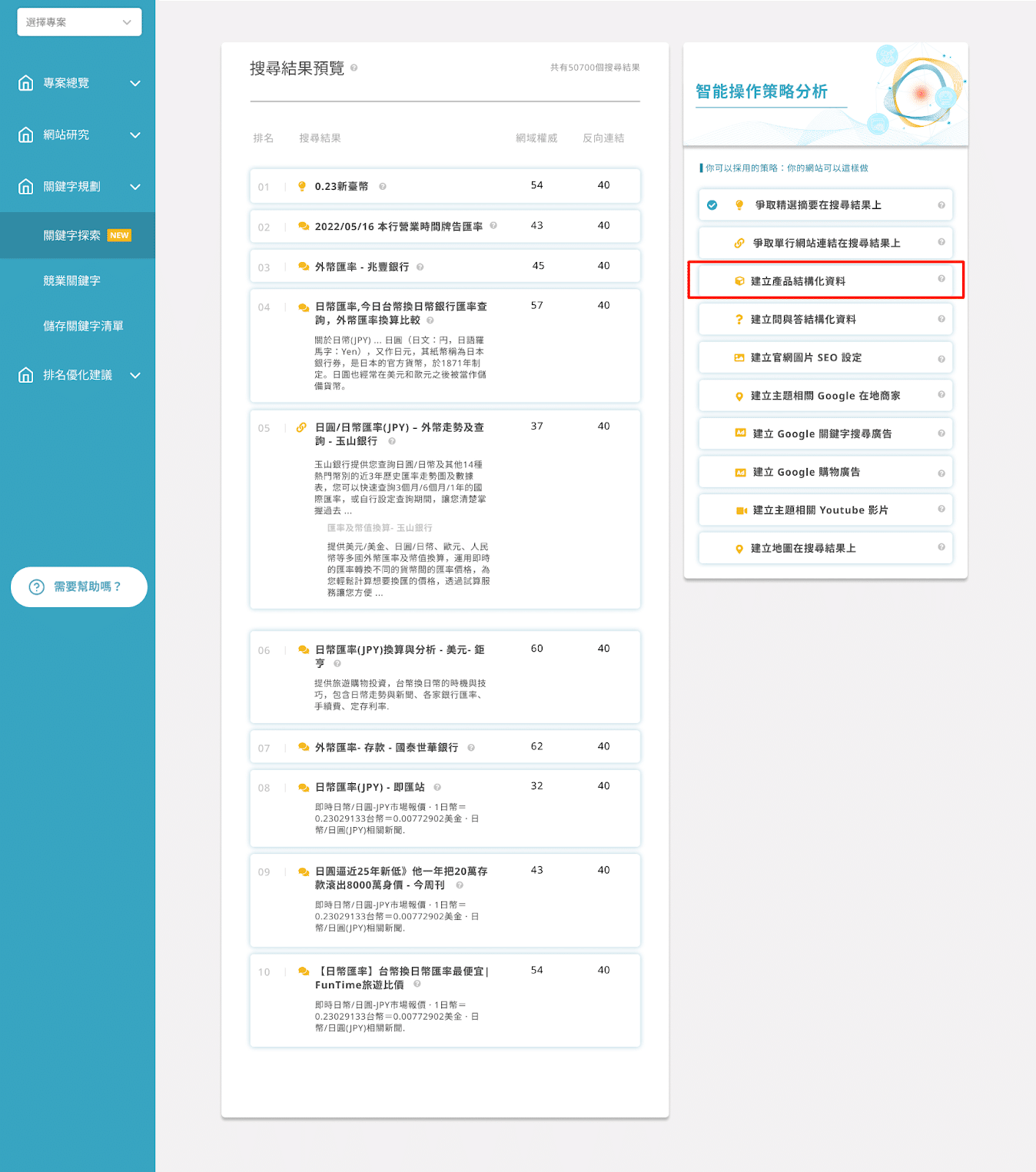Toggle checkmark on 爭取精選摘要在搜尋結果上
Image resolution: width=1036 pixels, height=1172 pixels.
(x=712, y=205)
